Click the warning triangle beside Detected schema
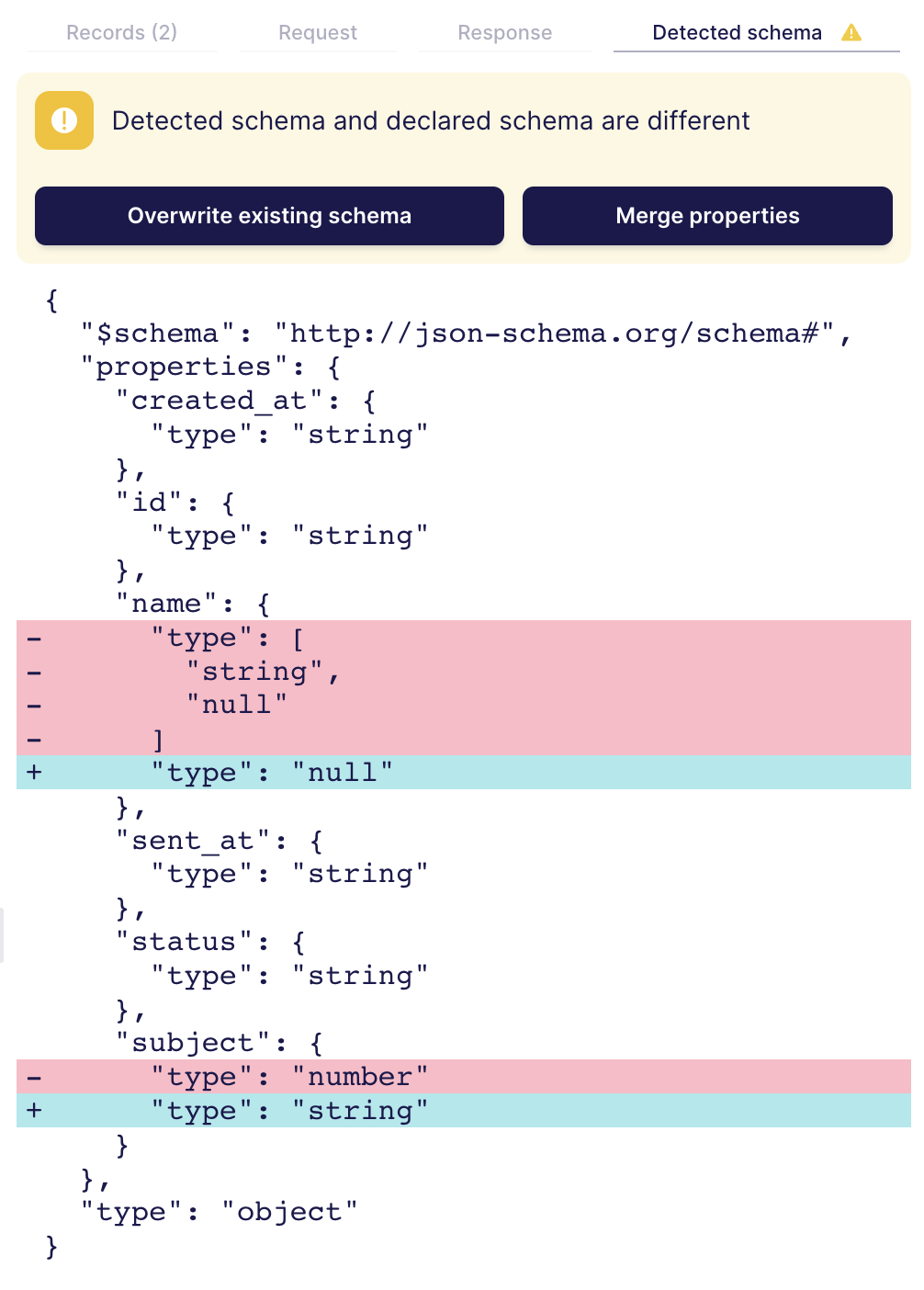Image resolution: width=924 pixels, height=1290 pixels. (851, 33)
